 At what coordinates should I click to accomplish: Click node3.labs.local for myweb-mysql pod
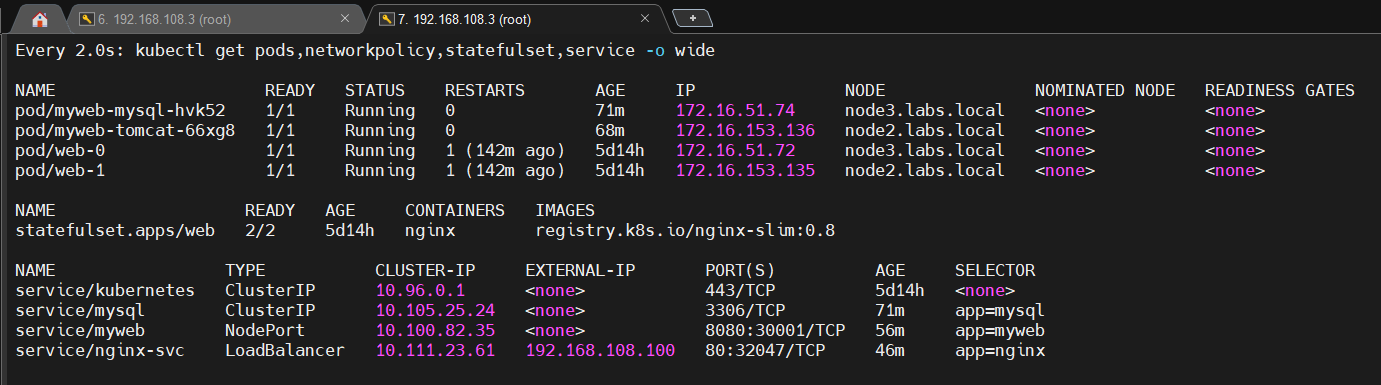[925, 110]
